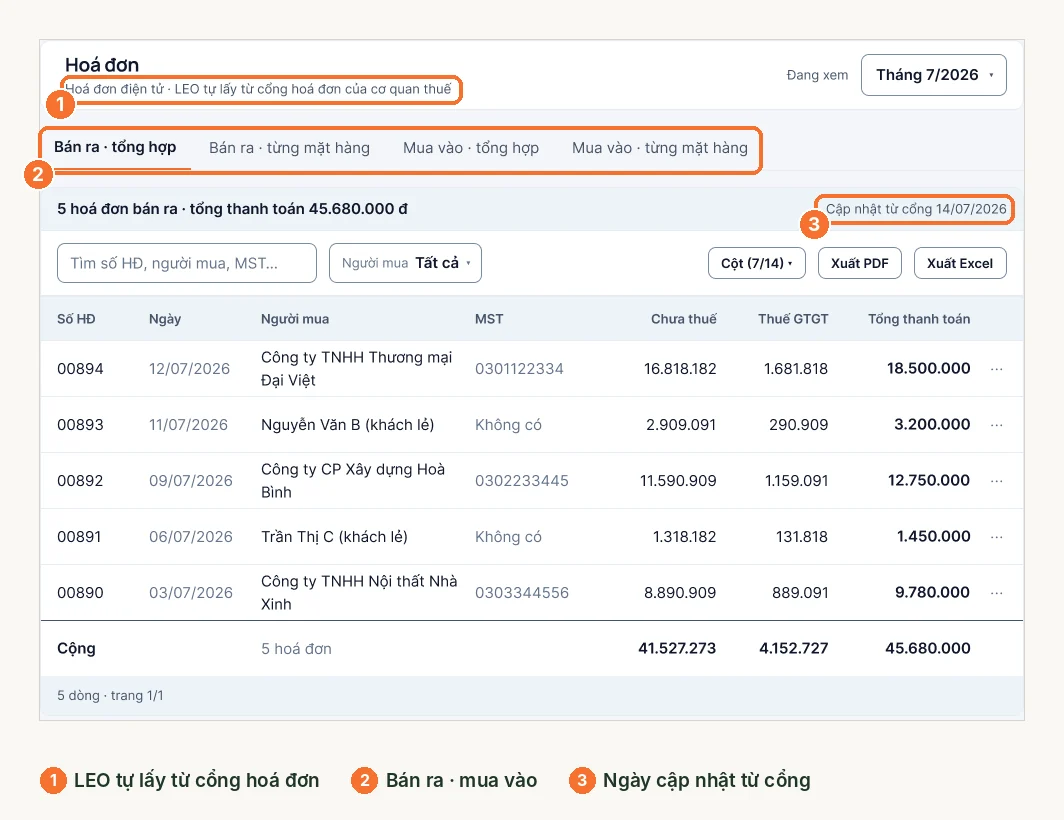Sort by the Số HĐ column header
The width and height of the screenshot is (1064, 820).
tap(76, 319)
